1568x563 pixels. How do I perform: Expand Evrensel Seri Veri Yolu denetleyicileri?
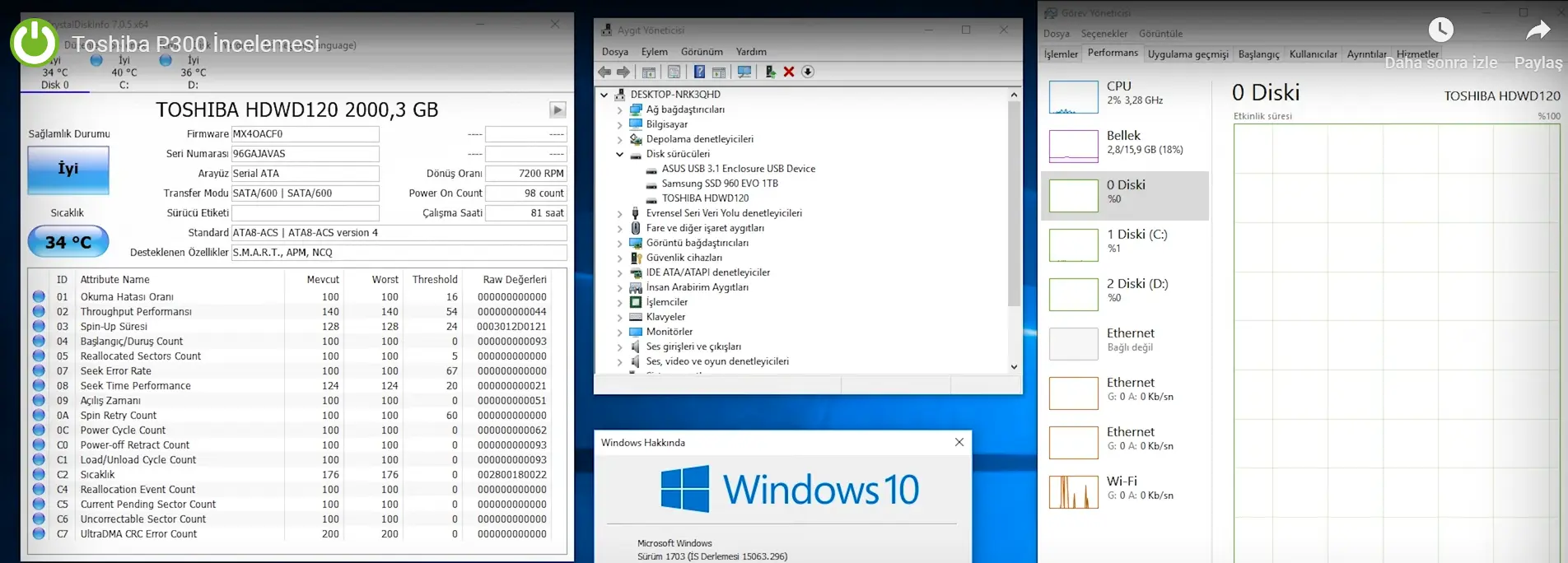(x=620, y=213)
